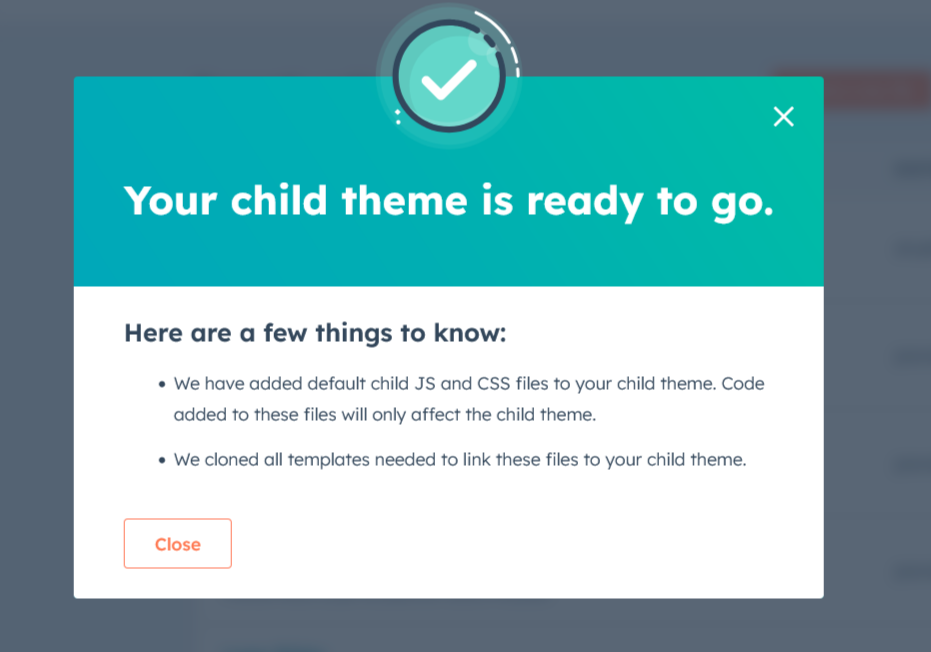Screen dimensions: 931x652
Task: Click the white checkmark success icon
Action: pyautogui.click(x=449, y=81)
